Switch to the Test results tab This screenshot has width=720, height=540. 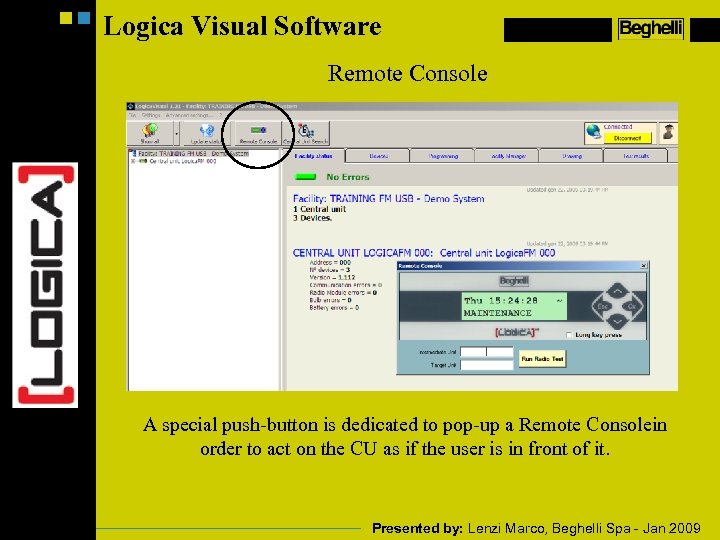point(636,156)
